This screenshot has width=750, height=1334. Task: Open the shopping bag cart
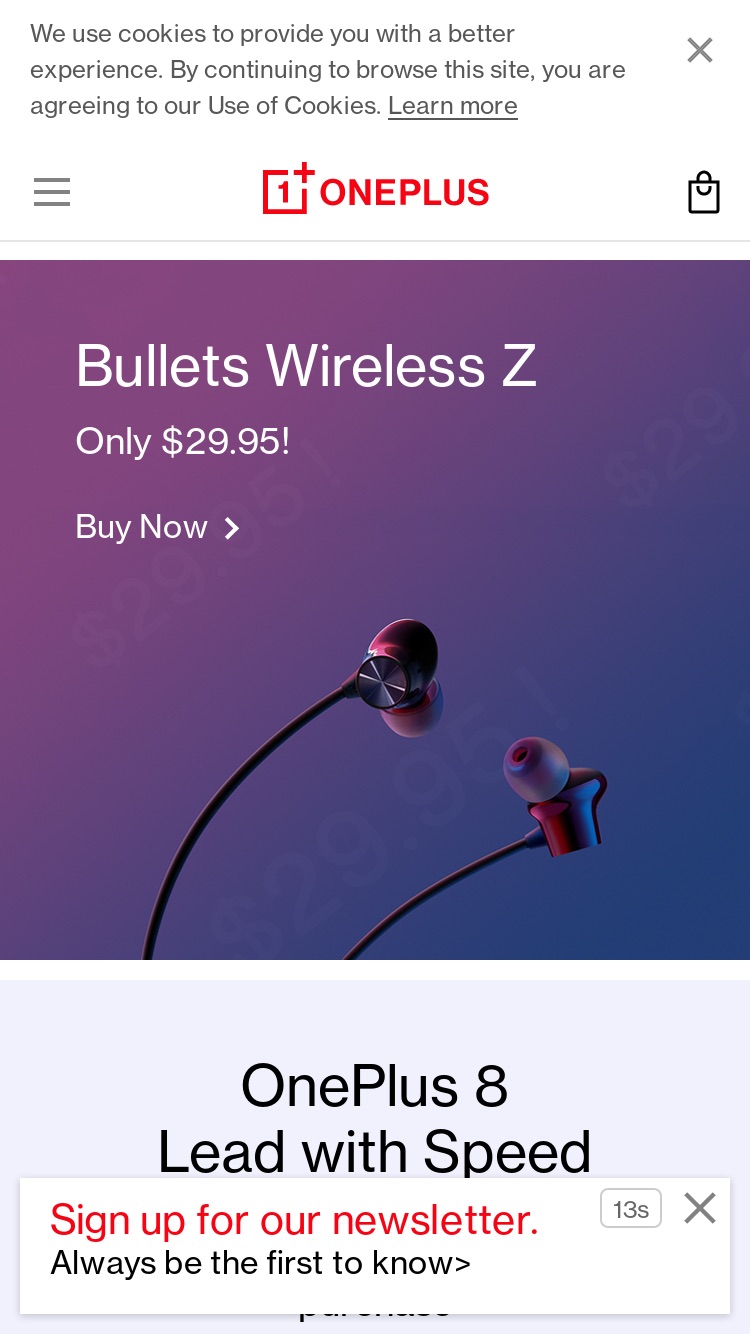pyautogui.click(x=704, y=192)
